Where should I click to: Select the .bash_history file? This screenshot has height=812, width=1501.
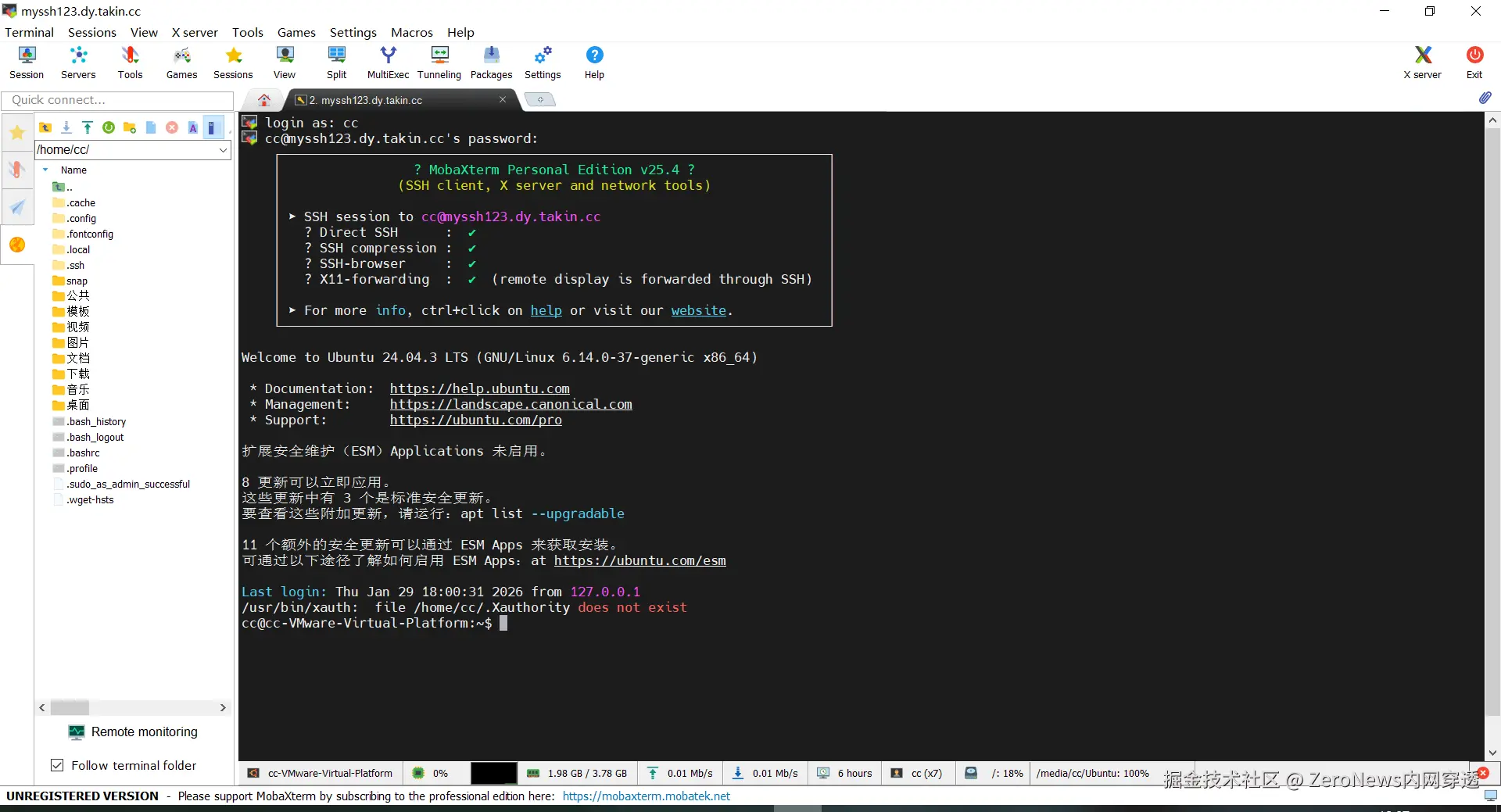click(89, 421)
